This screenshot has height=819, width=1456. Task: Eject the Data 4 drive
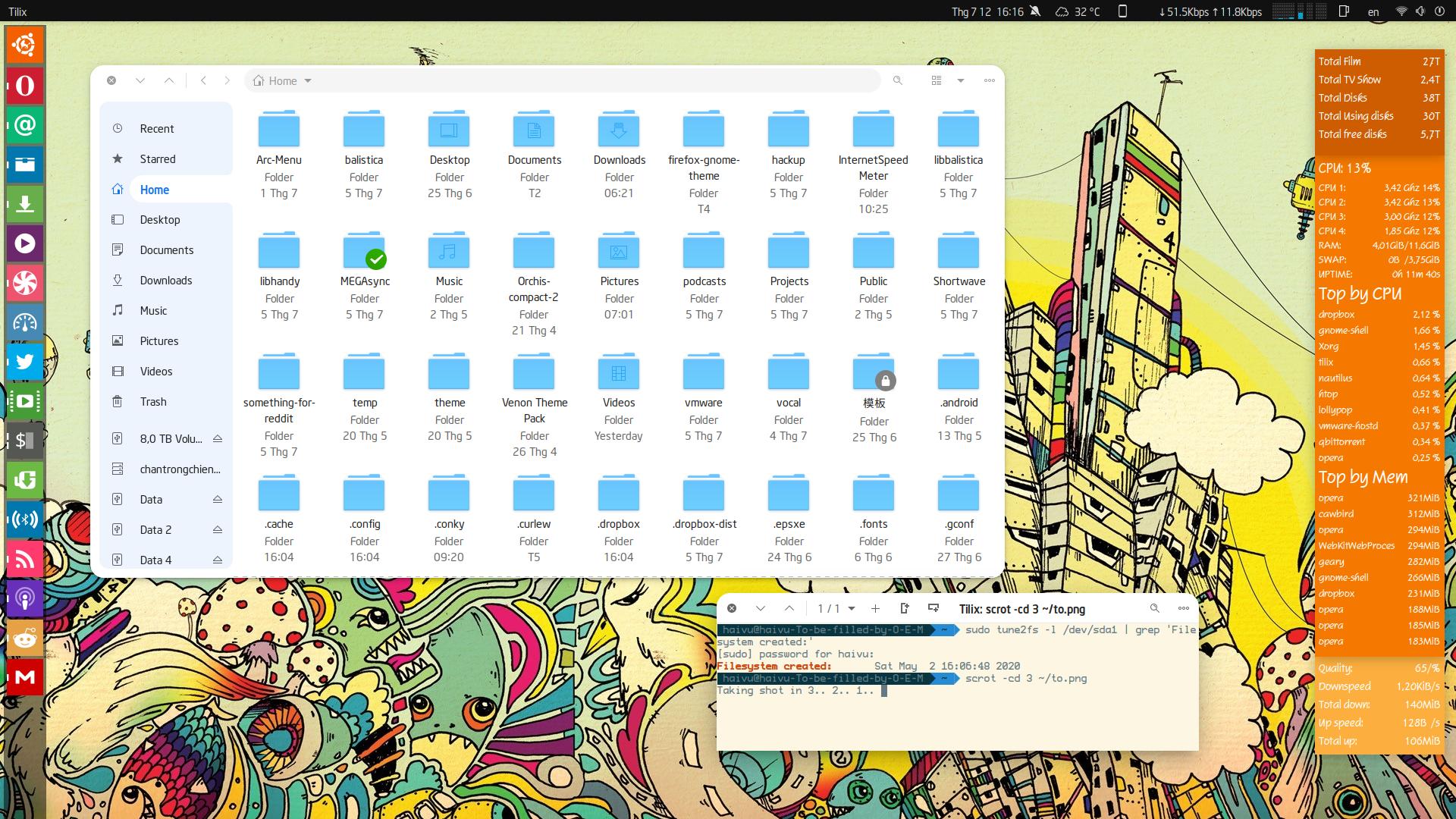[x=218, y=560]
